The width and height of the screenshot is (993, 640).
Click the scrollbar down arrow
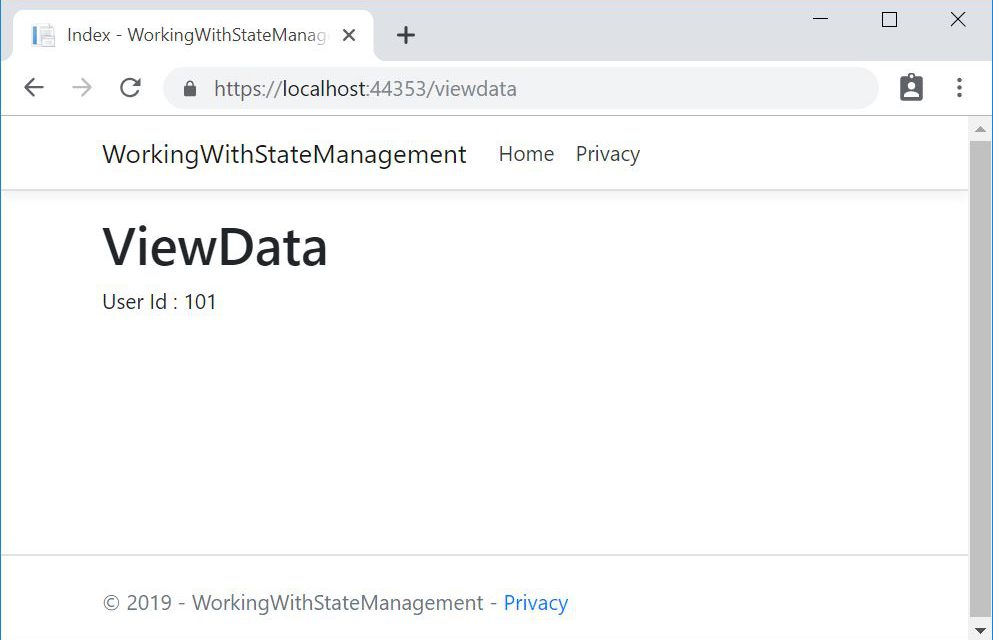point(980,630)
